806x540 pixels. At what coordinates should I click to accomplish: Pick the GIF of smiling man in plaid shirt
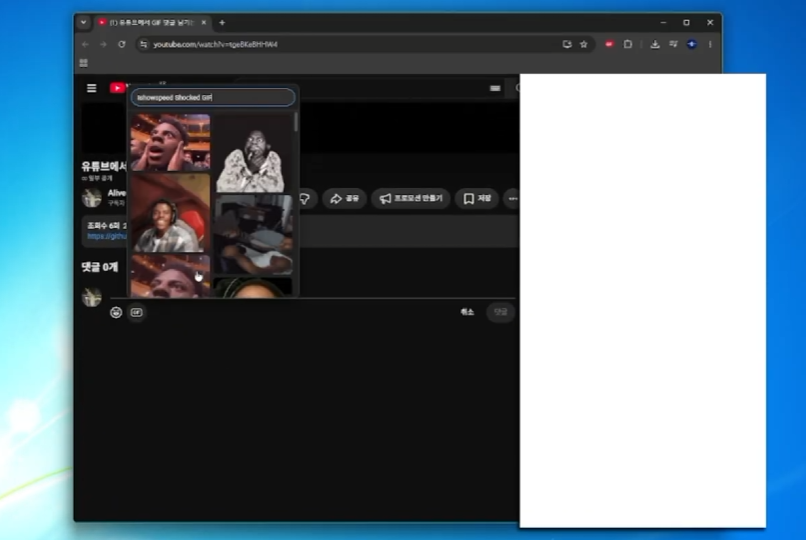pos(170,213)
